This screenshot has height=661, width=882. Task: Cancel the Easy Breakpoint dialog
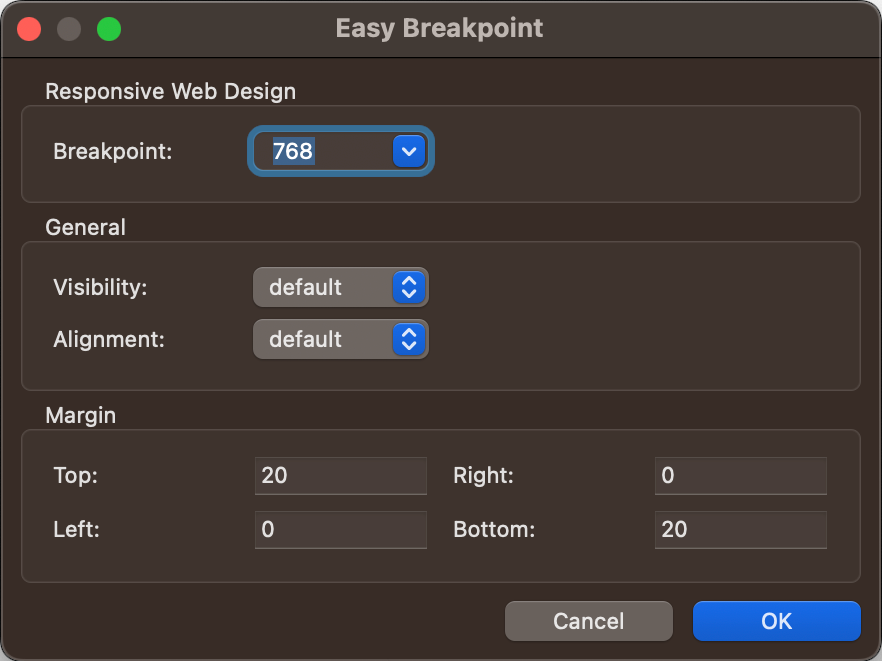(x=589, y=621)
